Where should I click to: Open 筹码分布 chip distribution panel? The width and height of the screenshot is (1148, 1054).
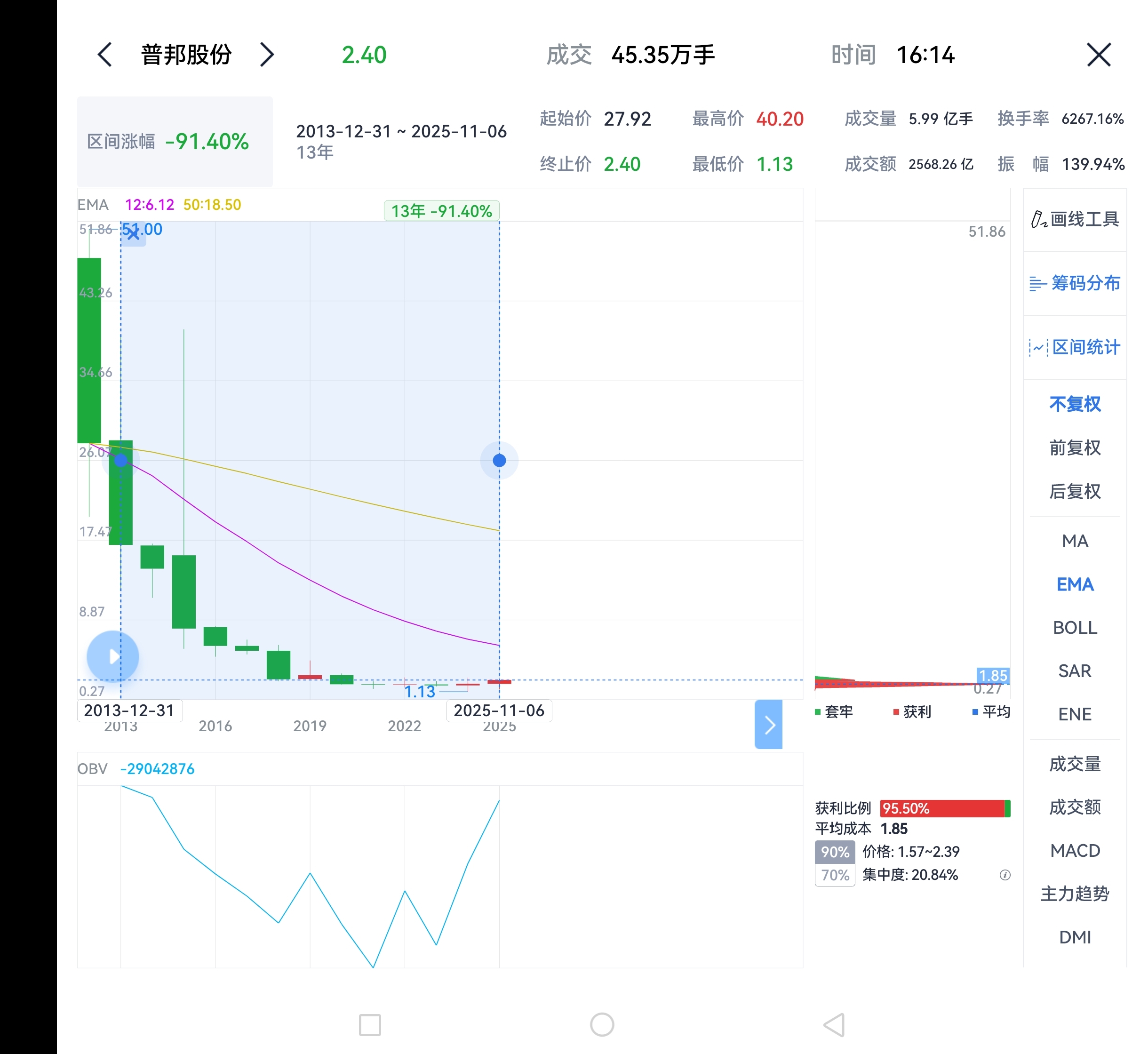click(1075, 283)
